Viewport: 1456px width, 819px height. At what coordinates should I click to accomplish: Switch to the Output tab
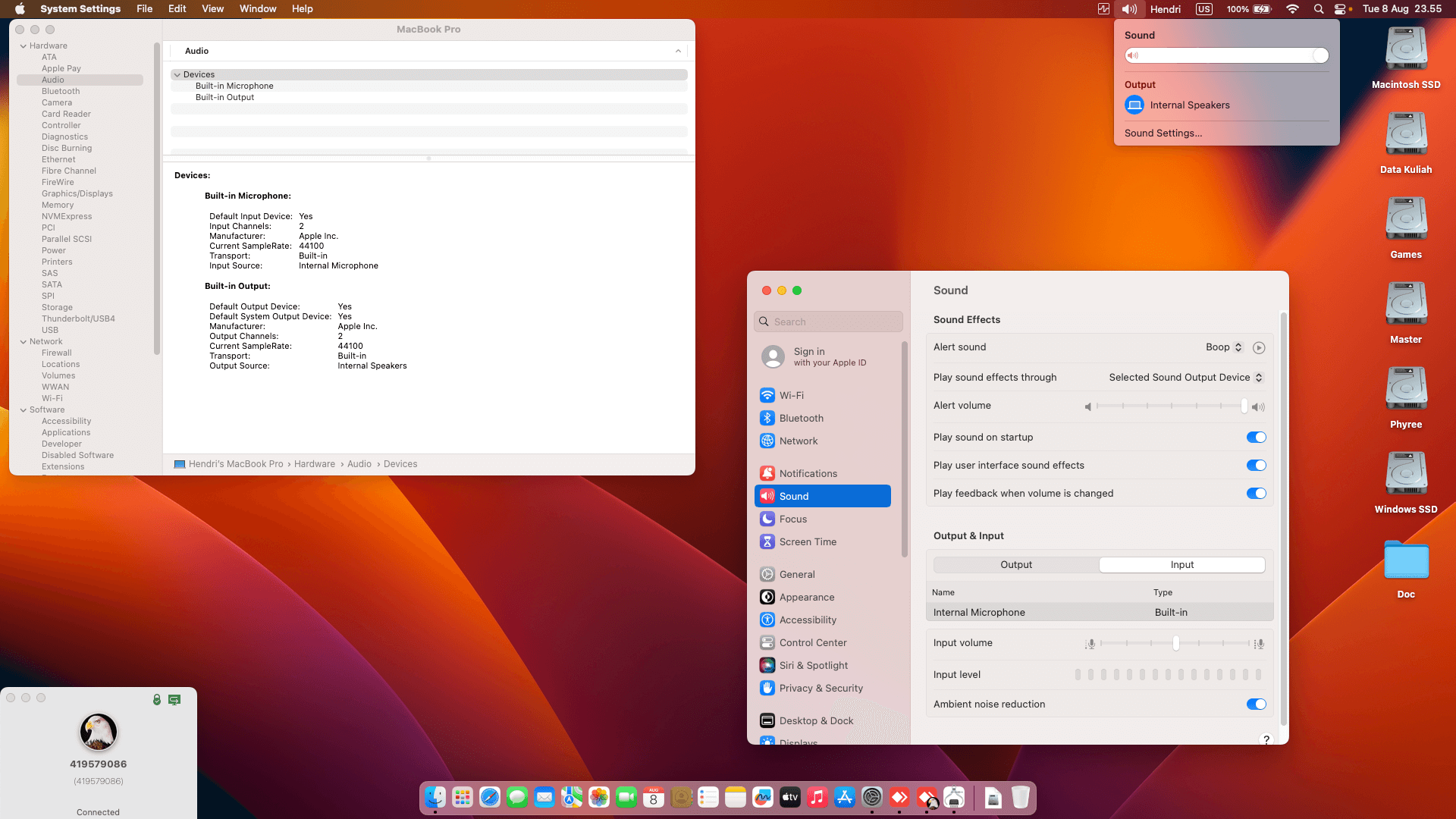click(1016, 565)
